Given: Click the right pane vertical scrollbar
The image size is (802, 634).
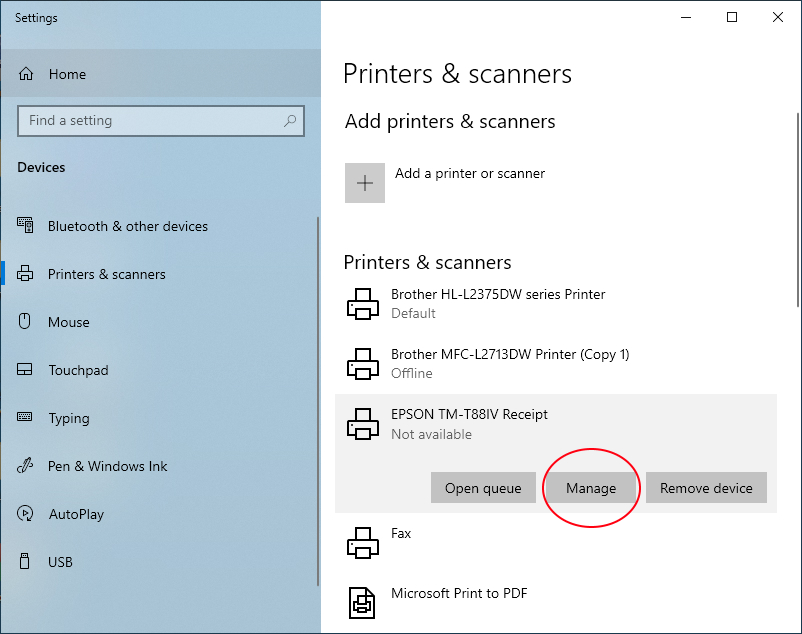Looking at the screenshot, I should (798, 210).
